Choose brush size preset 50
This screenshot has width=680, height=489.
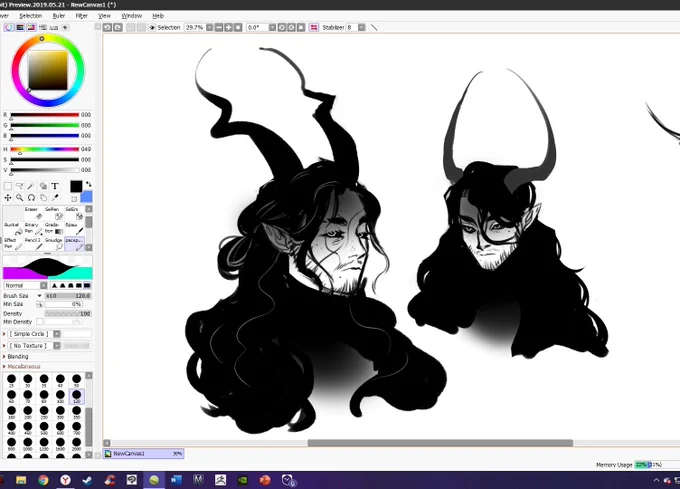point(76,381)
